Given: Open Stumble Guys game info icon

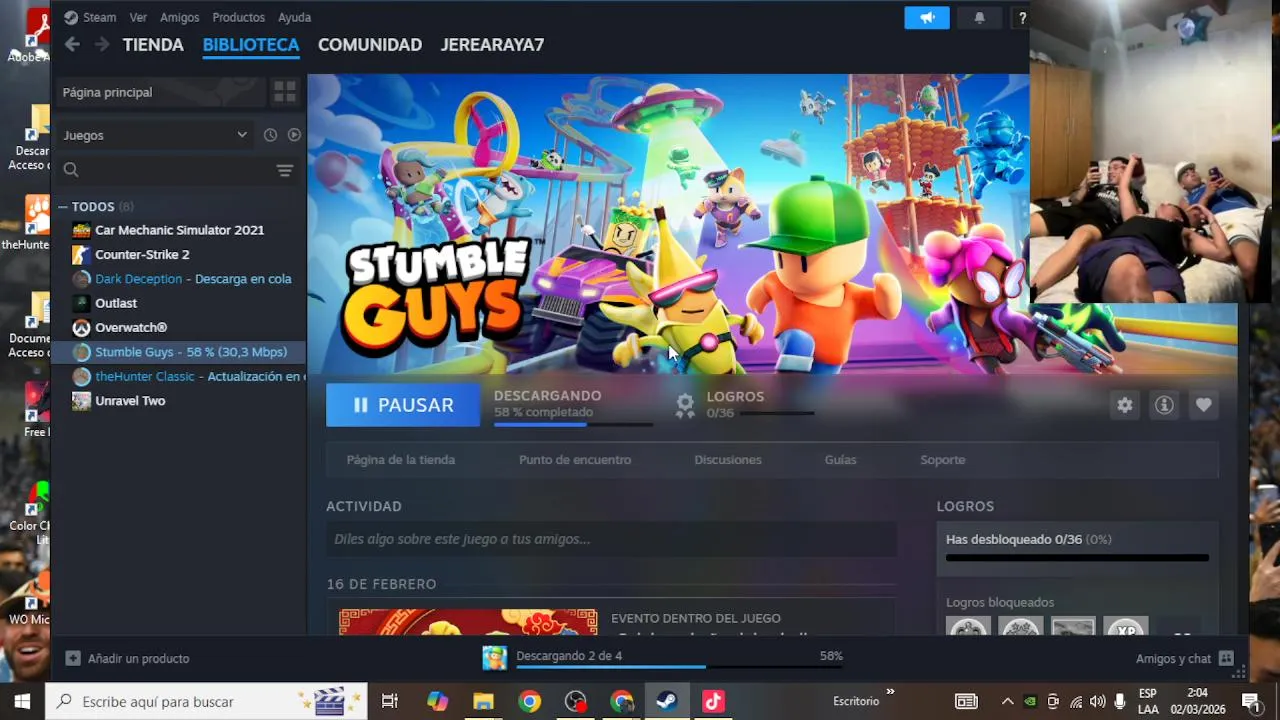Looking at the screenshot, I should pyautogui.click(x=1164, y=405).
